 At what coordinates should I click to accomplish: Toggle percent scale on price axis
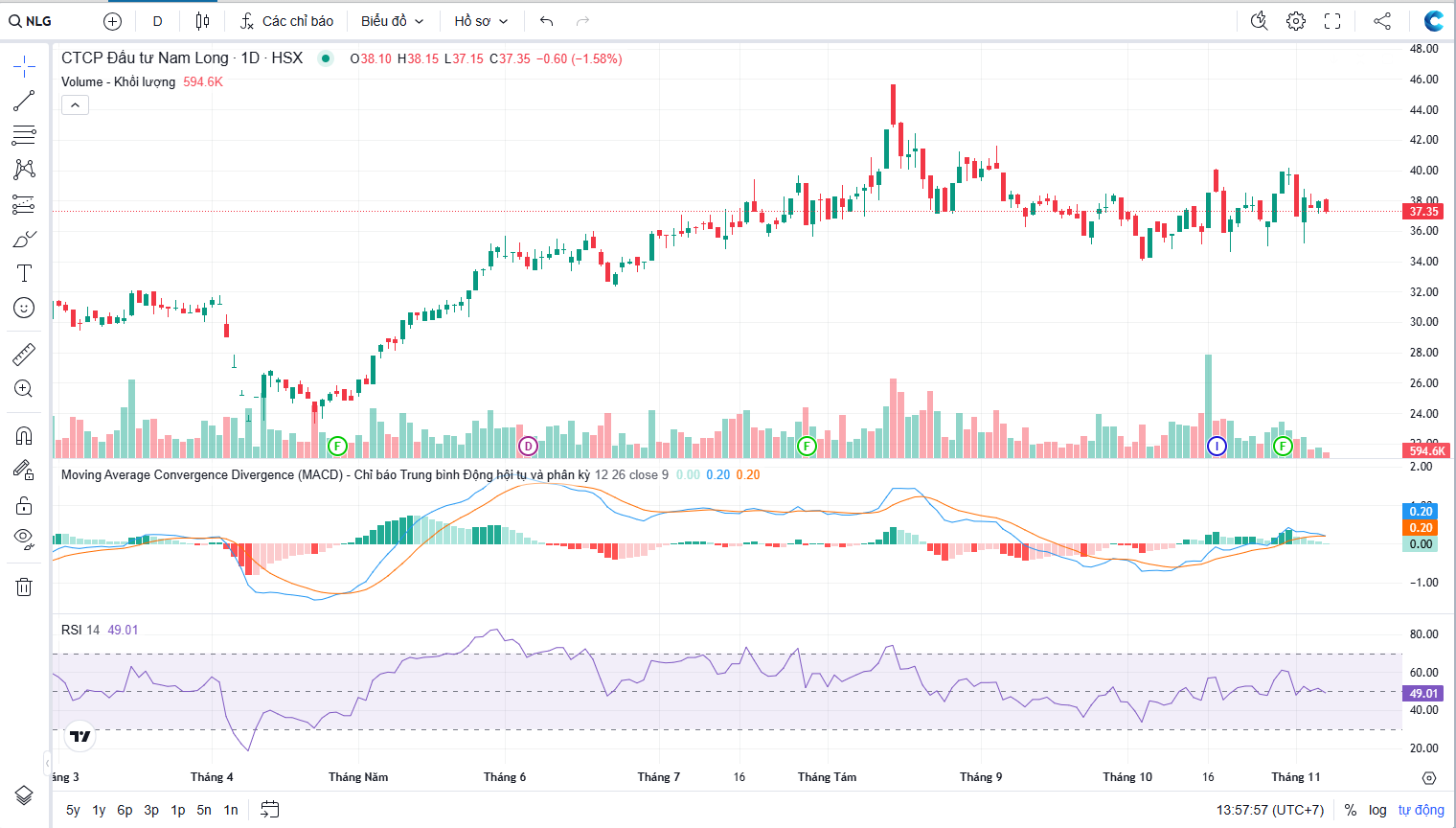1351,810
